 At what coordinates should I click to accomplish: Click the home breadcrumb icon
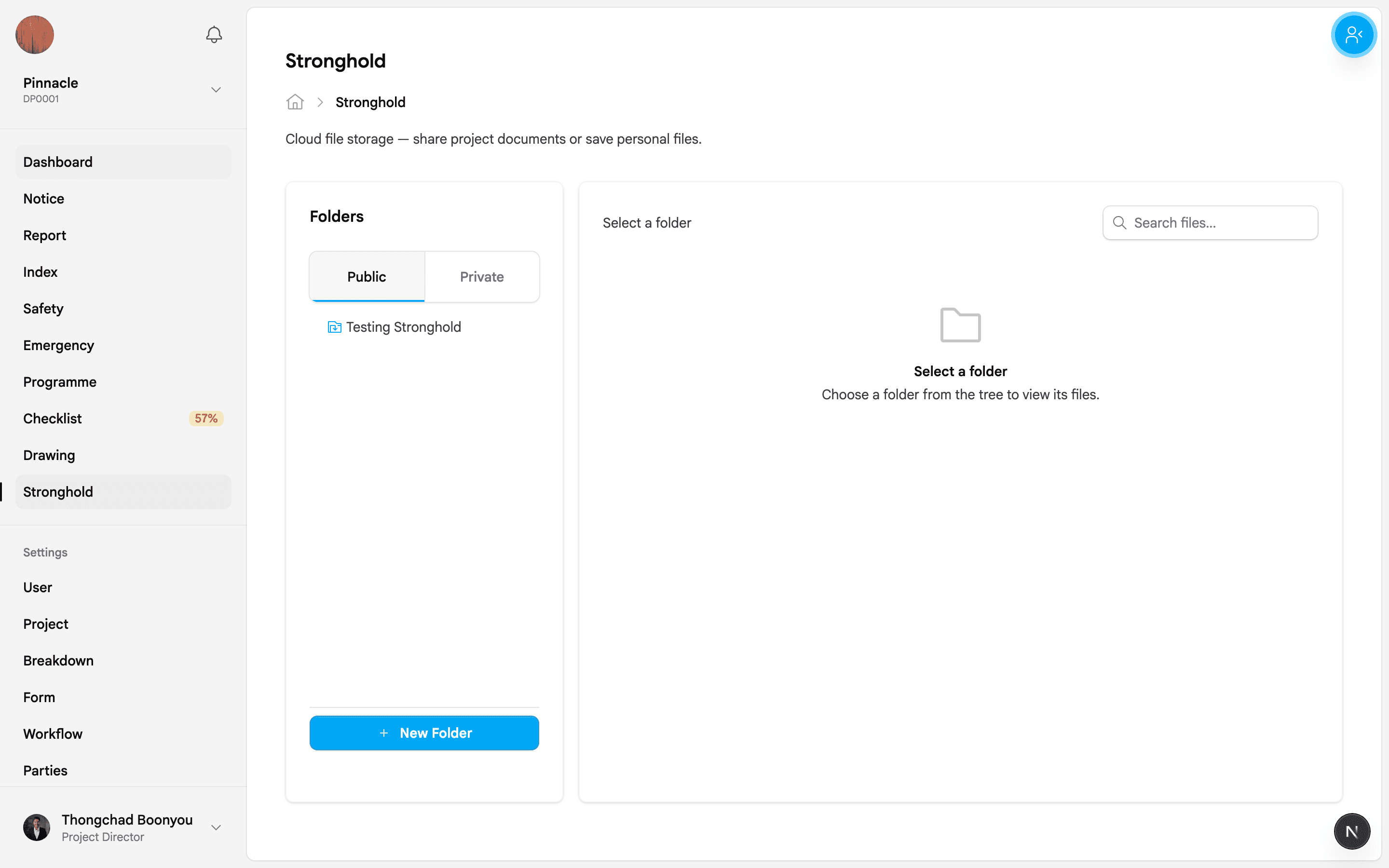pos(295,102)
